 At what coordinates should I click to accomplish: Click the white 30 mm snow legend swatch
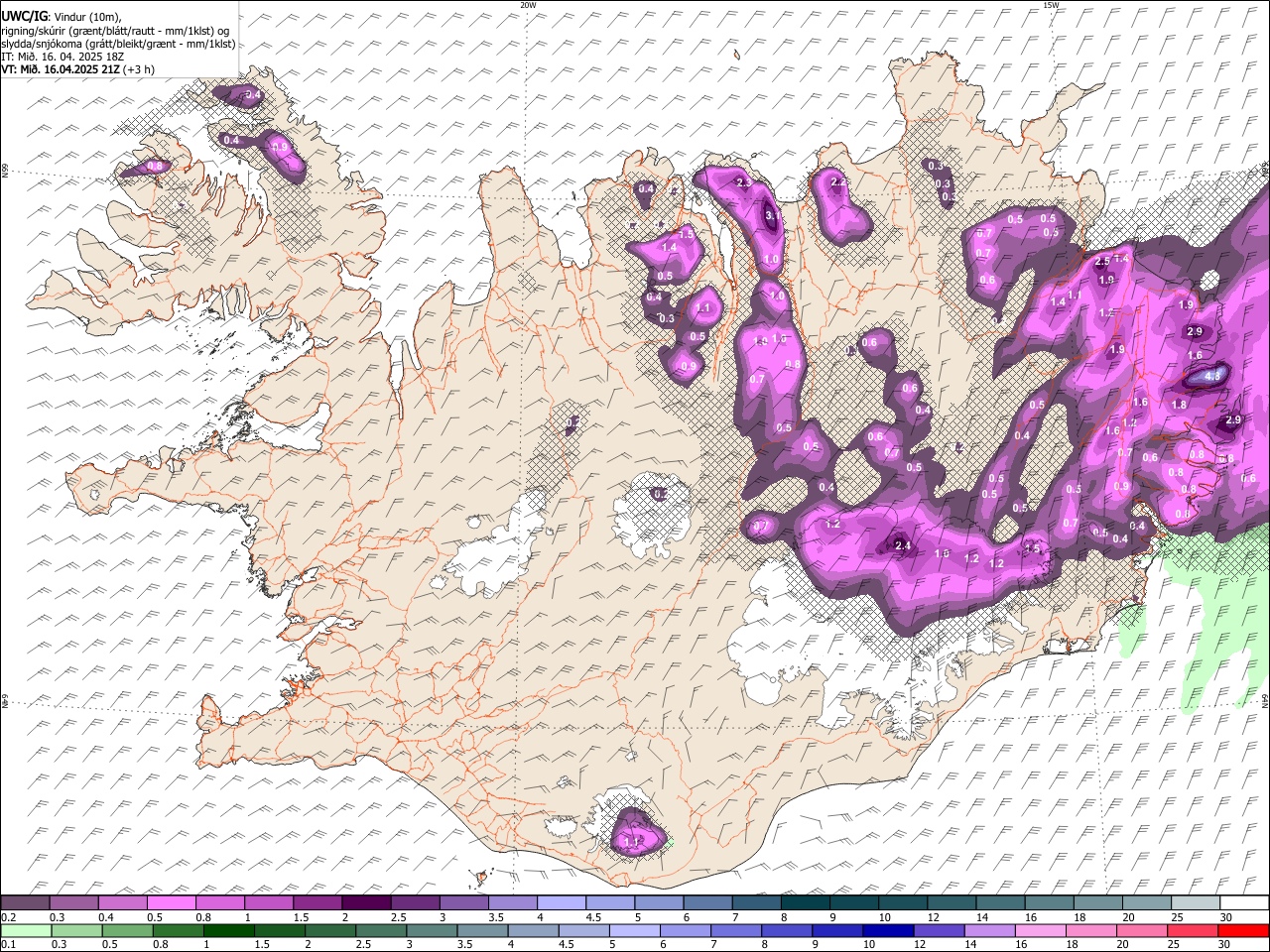[1244, 902]
